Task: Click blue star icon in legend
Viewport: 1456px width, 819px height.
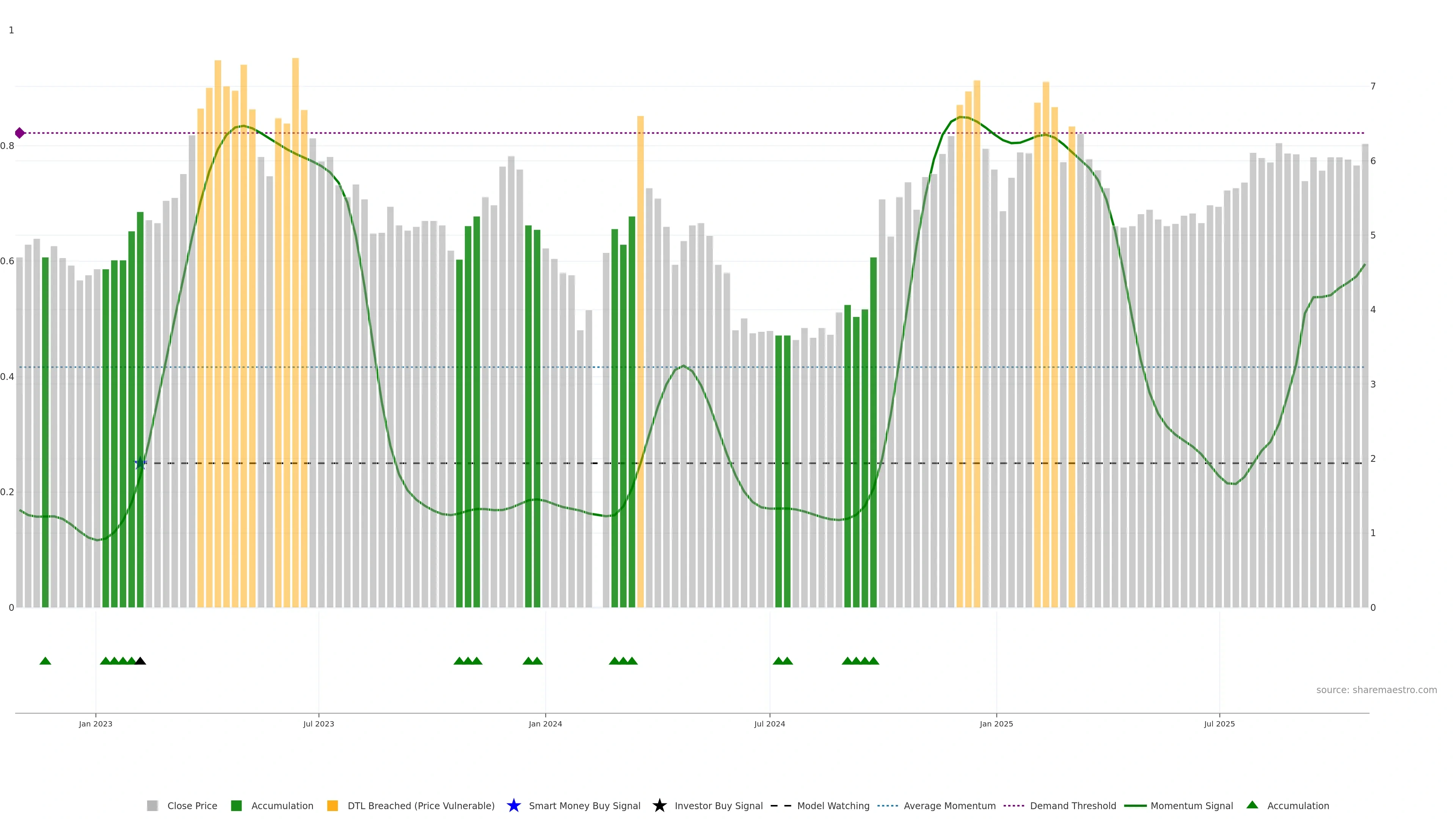Action: pyautogui.click(x=513, y=805)
